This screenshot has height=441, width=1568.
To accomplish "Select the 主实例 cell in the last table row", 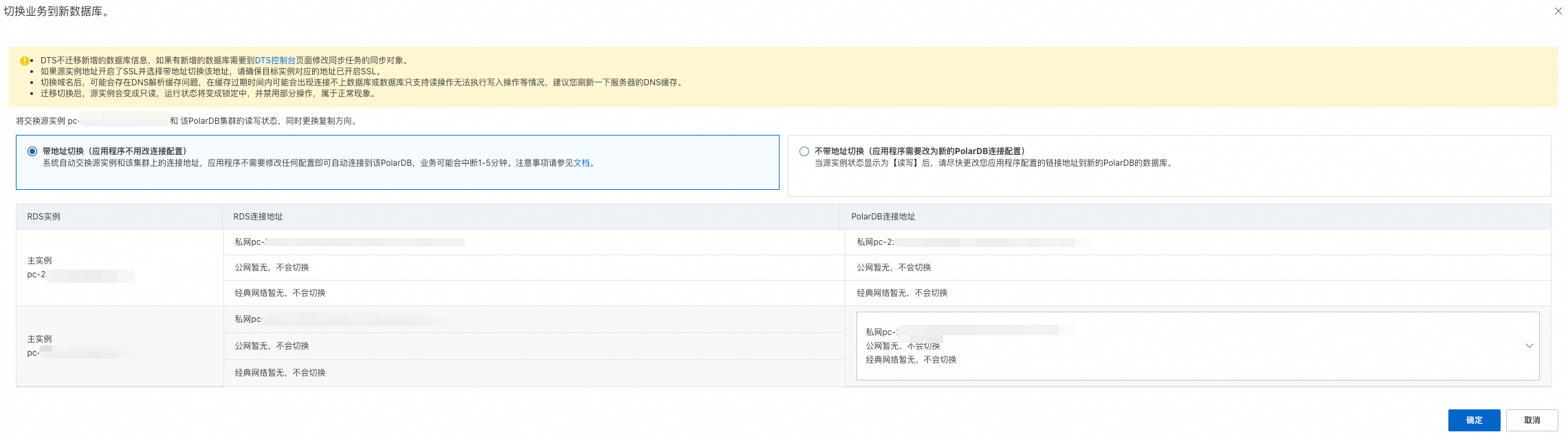I will coord(120,346).
